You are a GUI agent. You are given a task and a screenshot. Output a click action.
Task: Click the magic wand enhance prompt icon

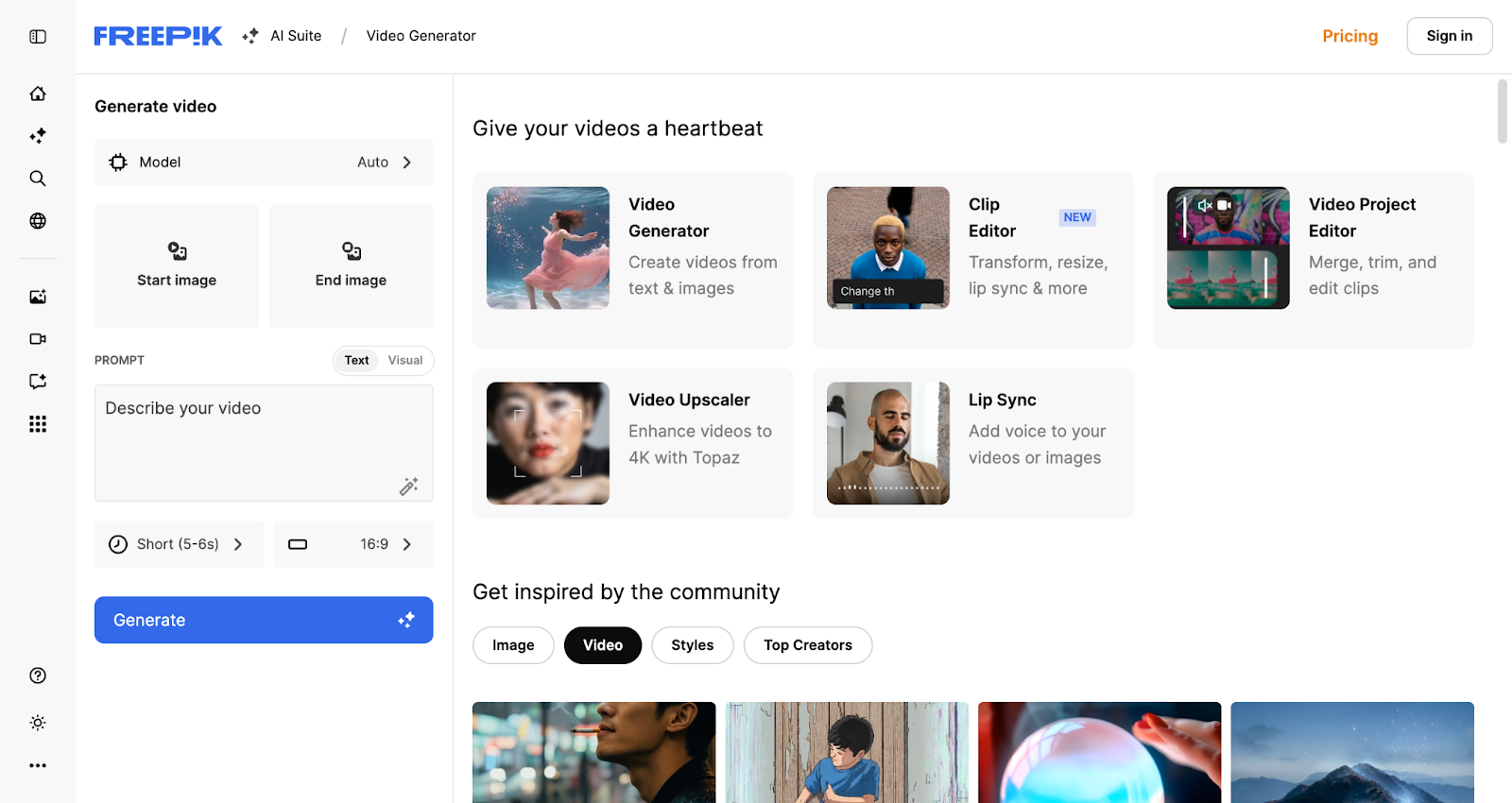(x=408, y=487)
